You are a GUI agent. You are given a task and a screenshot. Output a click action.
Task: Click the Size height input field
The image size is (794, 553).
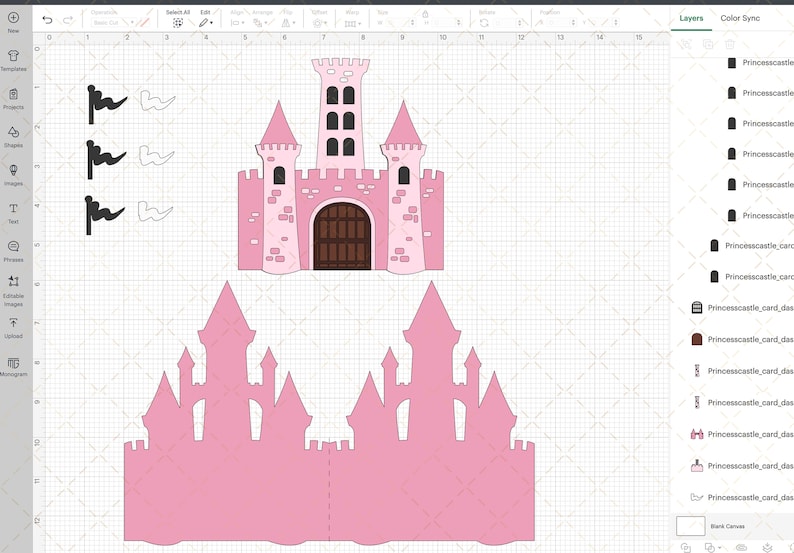click(446, 23)
